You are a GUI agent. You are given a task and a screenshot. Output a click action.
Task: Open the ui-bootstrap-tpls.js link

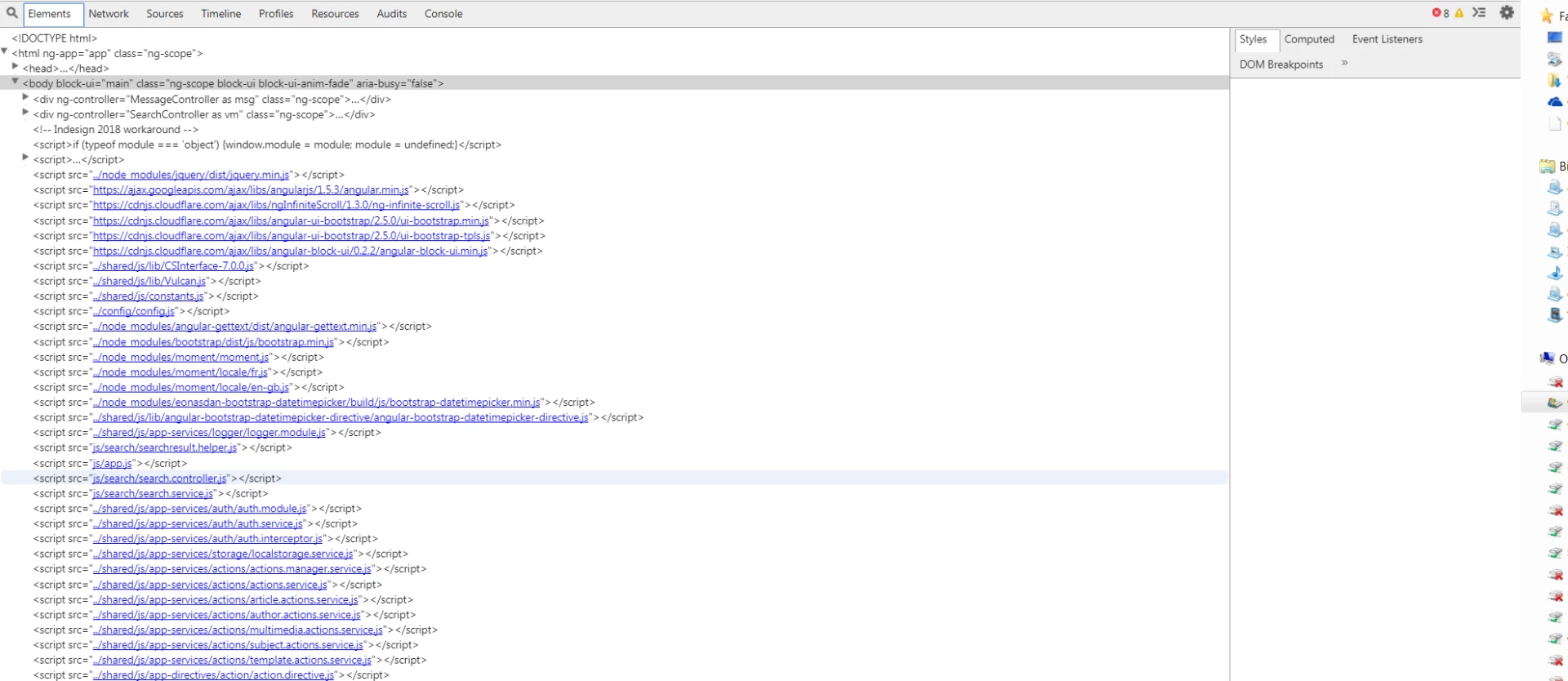coord(292,236)
